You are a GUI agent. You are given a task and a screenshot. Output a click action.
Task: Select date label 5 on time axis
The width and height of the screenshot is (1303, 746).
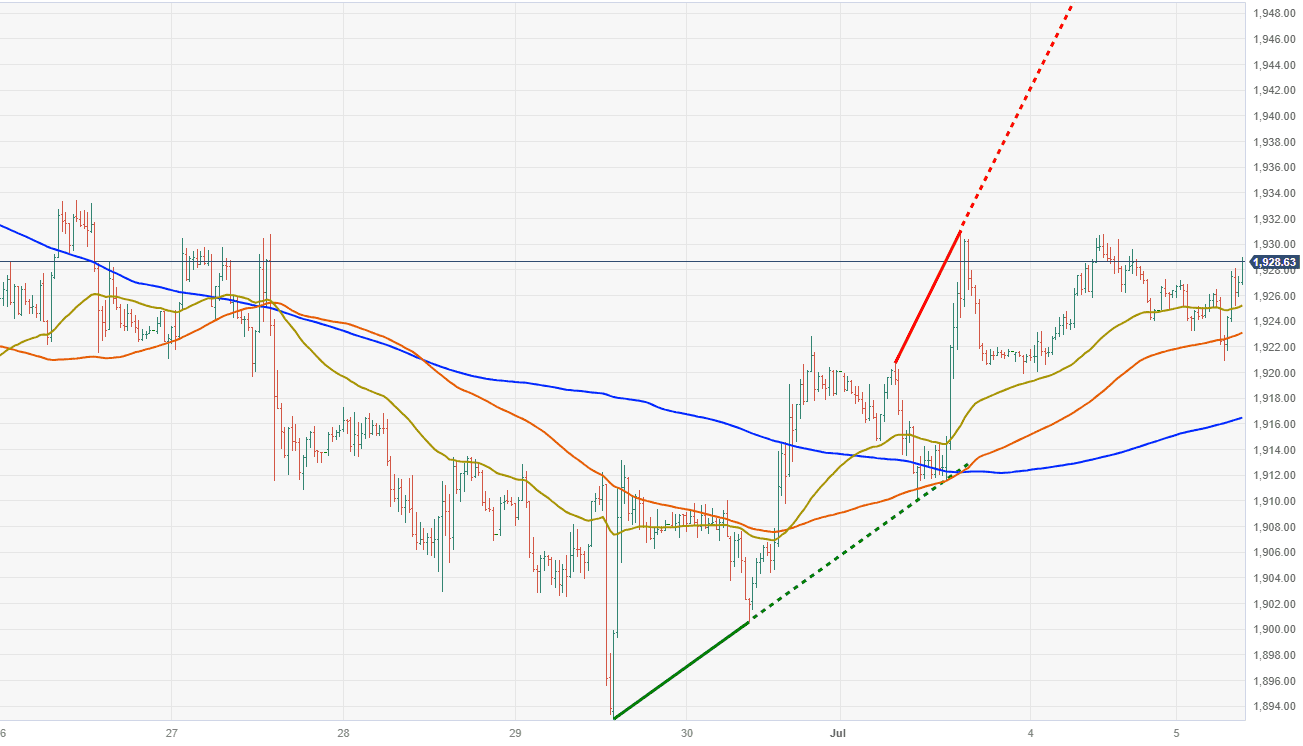tap(1177, 732)
